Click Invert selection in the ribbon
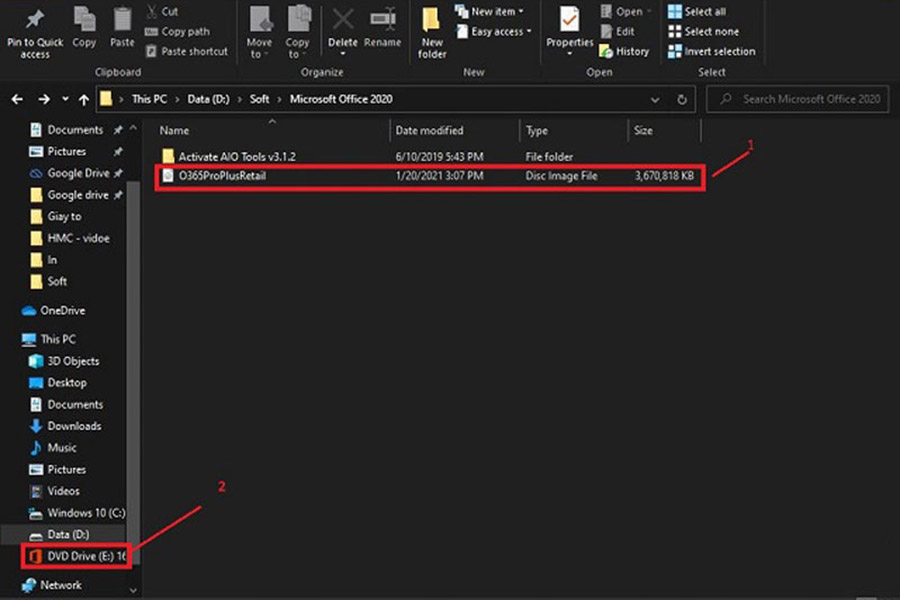The width and height of the screenshot is (900, 600). point(712,51)
